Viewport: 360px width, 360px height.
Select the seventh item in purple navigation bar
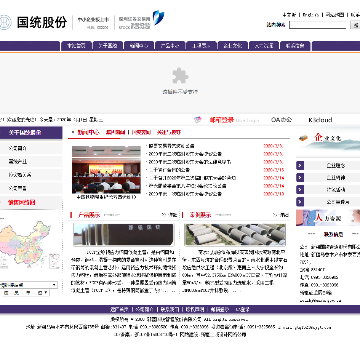tap(264, 46)
